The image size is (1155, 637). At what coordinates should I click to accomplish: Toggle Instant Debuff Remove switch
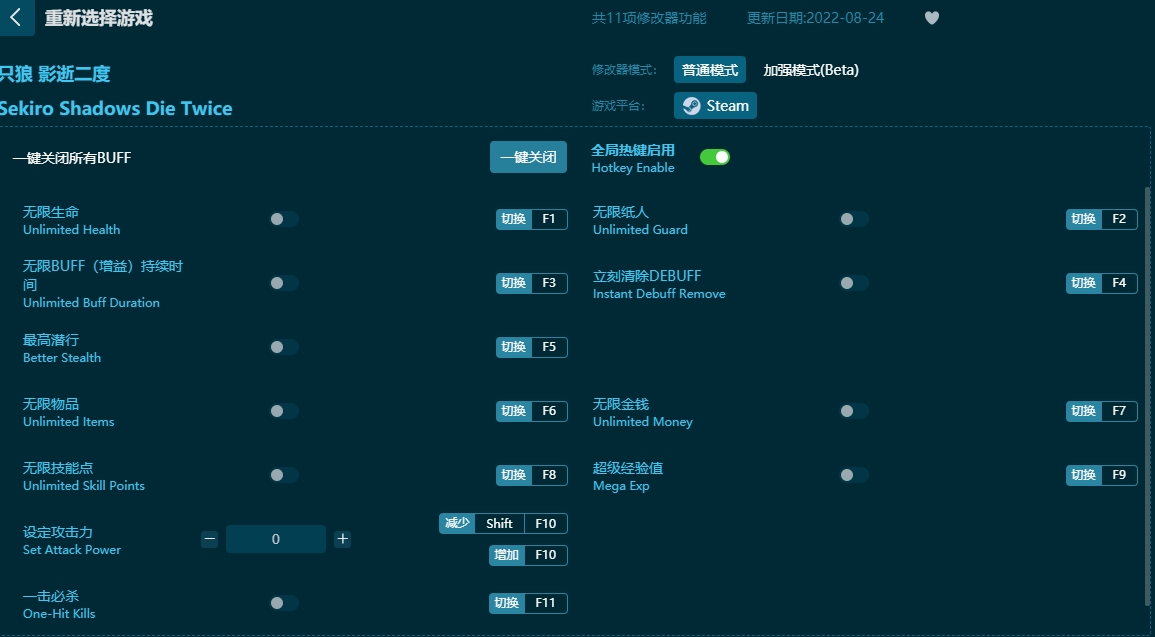(854, 283)
